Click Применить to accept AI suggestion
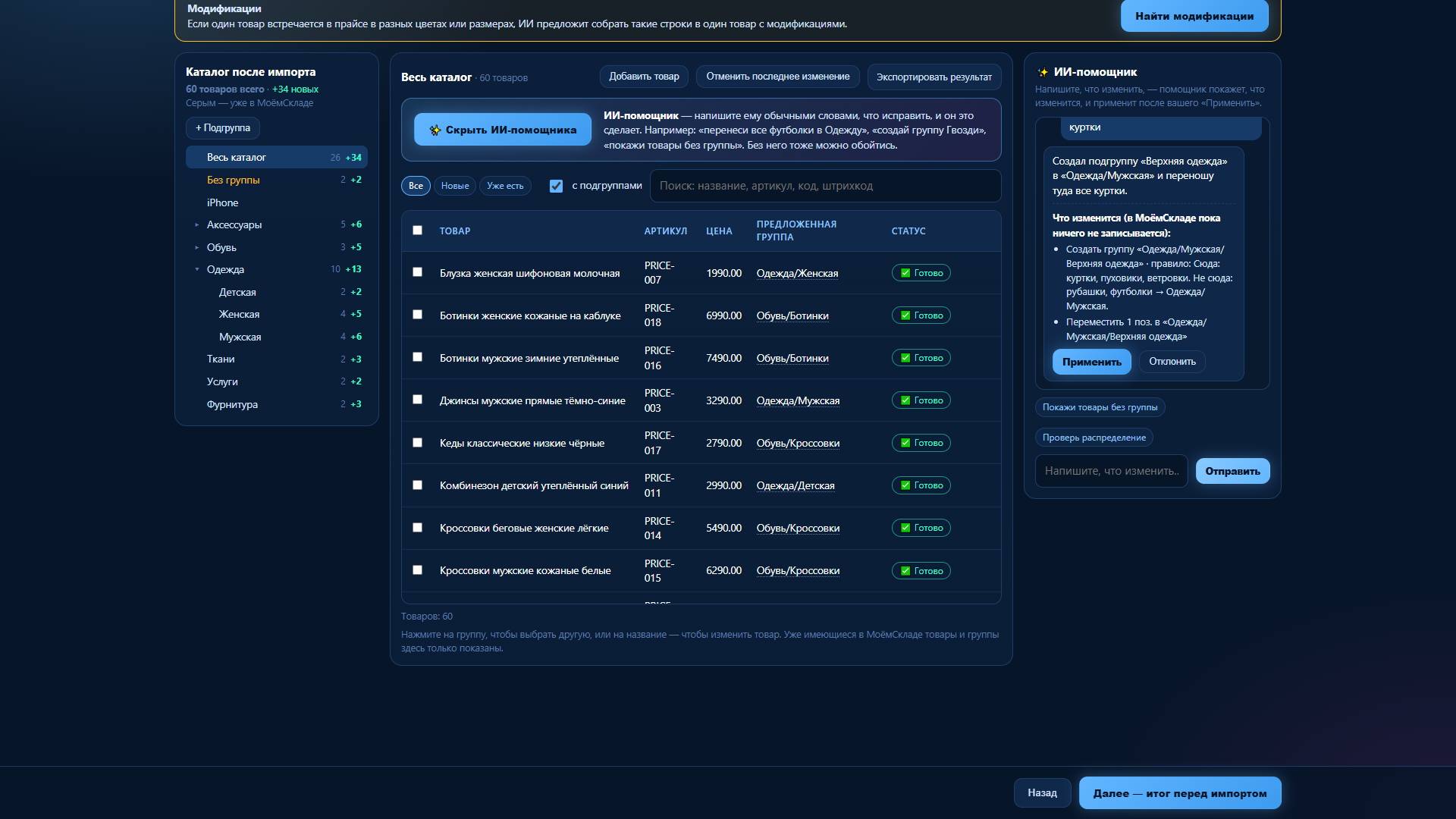Image resolution: width=1456 pixels, height=819 pixels. click(x=1091, y=362)
